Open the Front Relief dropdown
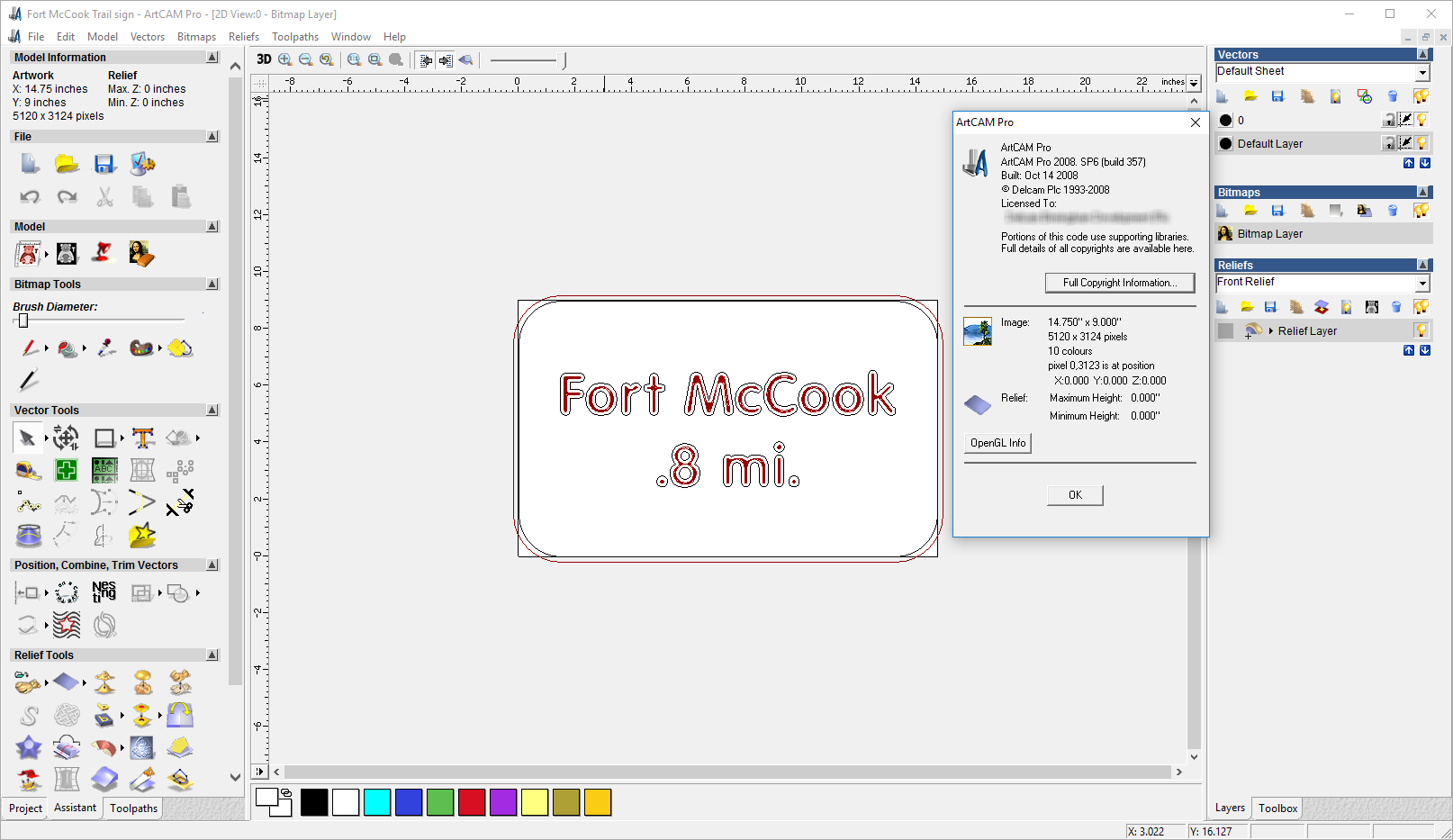The image size is (1453, 840). click(x=1422, y=284)
